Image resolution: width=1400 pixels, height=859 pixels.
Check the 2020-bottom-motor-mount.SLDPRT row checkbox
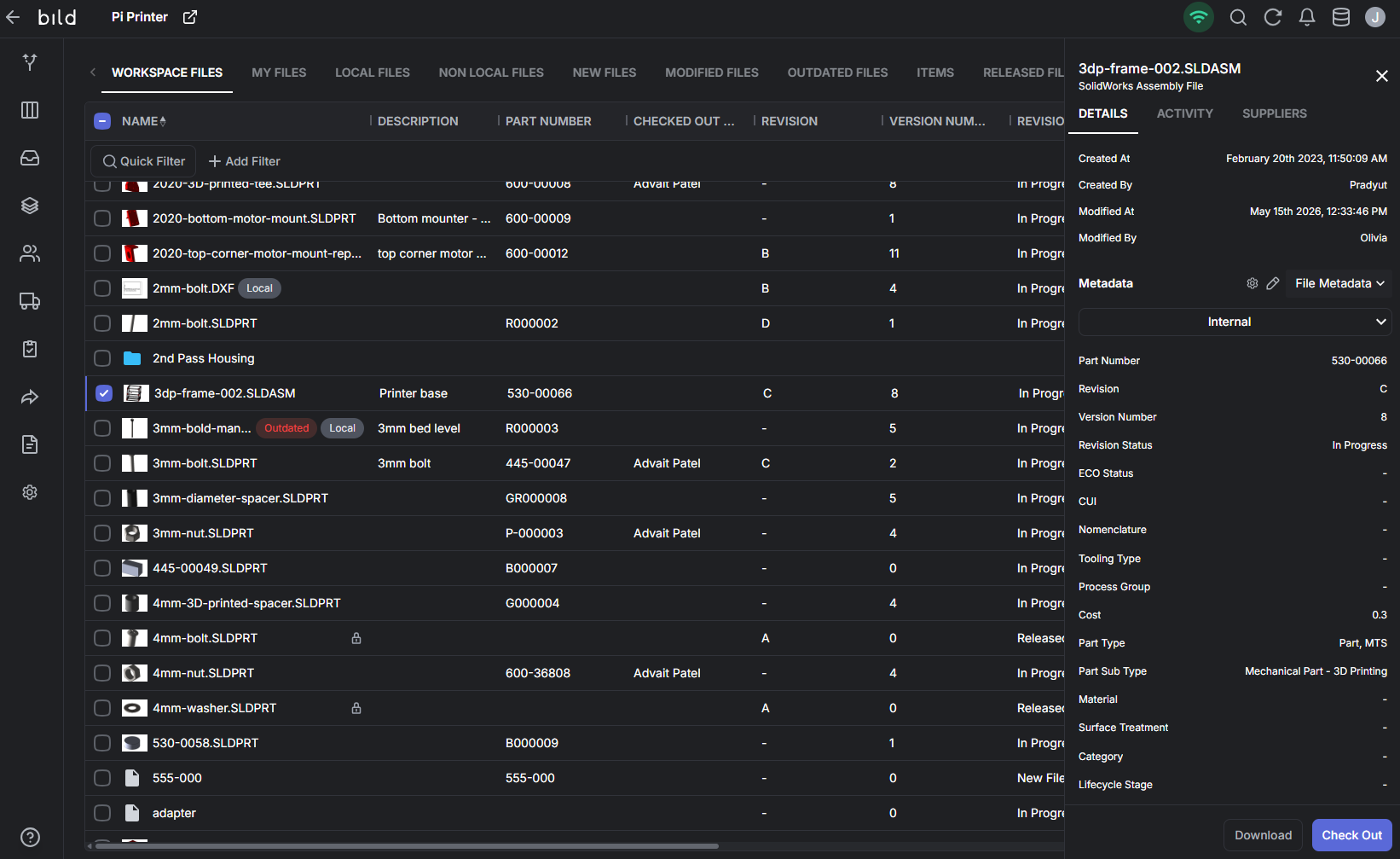pos(102,218)
